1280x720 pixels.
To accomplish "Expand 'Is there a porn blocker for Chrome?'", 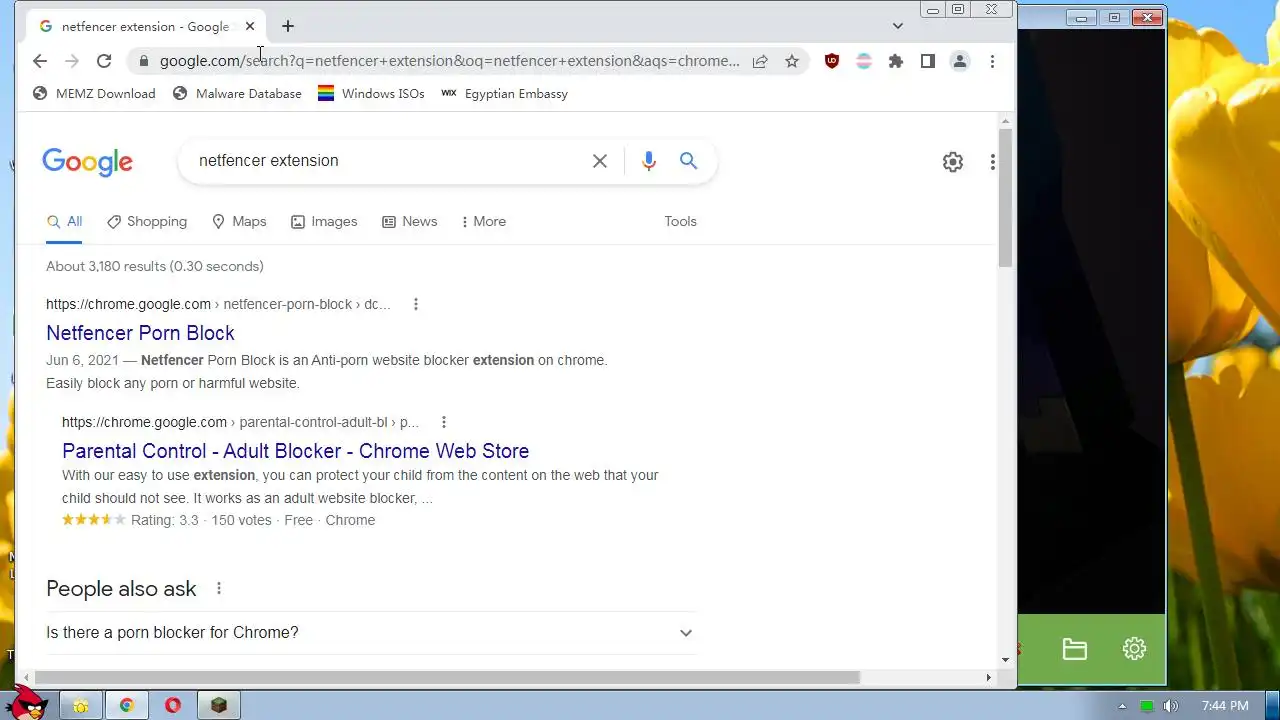I will click(x=370, y=633).
